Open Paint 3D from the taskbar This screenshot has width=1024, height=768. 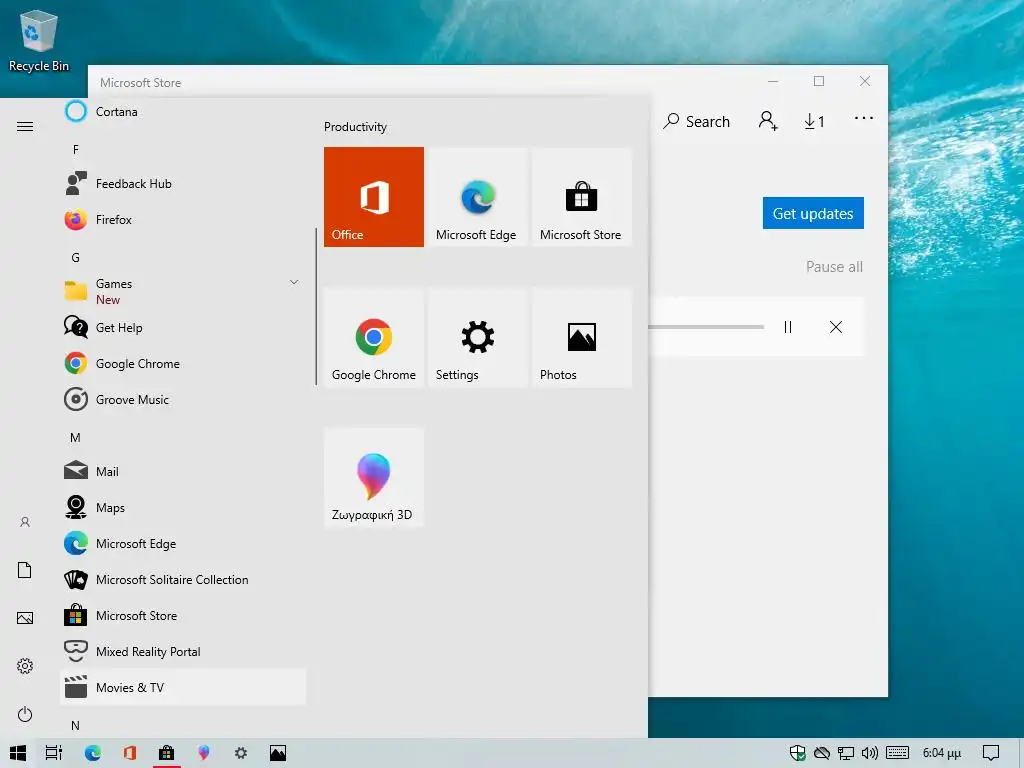point(204,753)
